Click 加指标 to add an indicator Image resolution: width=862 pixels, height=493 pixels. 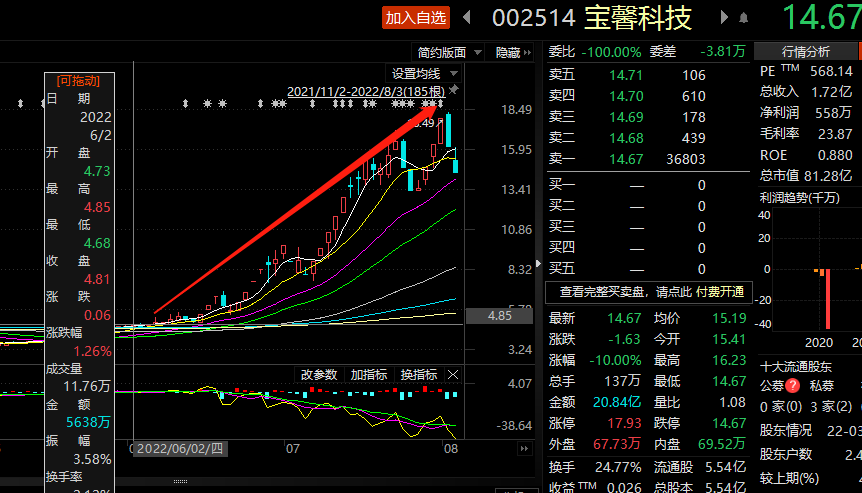coord(369,375)
